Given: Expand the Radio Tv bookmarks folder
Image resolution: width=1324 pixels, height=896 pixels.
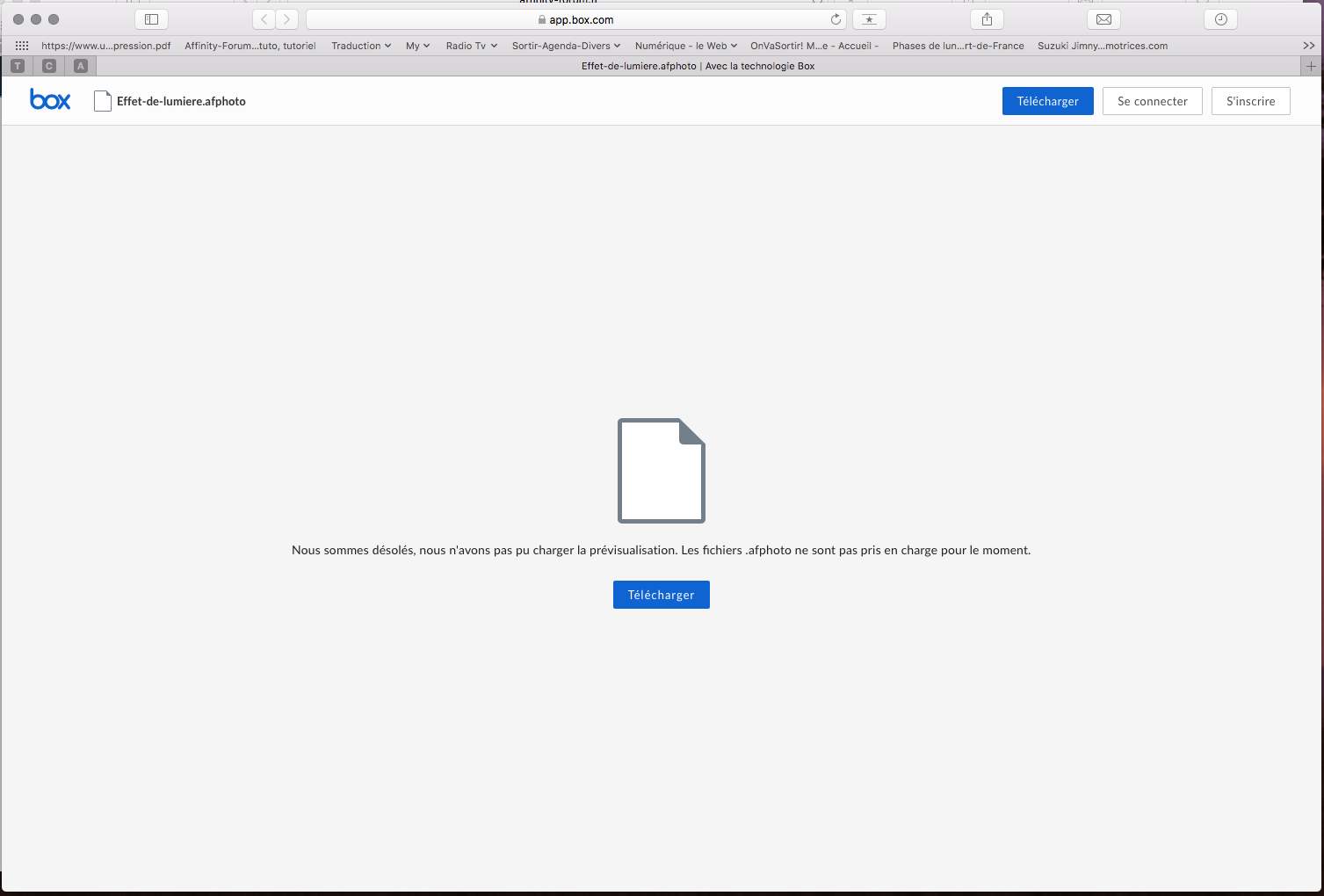Looking at the screenshot, I should [472, 46].
